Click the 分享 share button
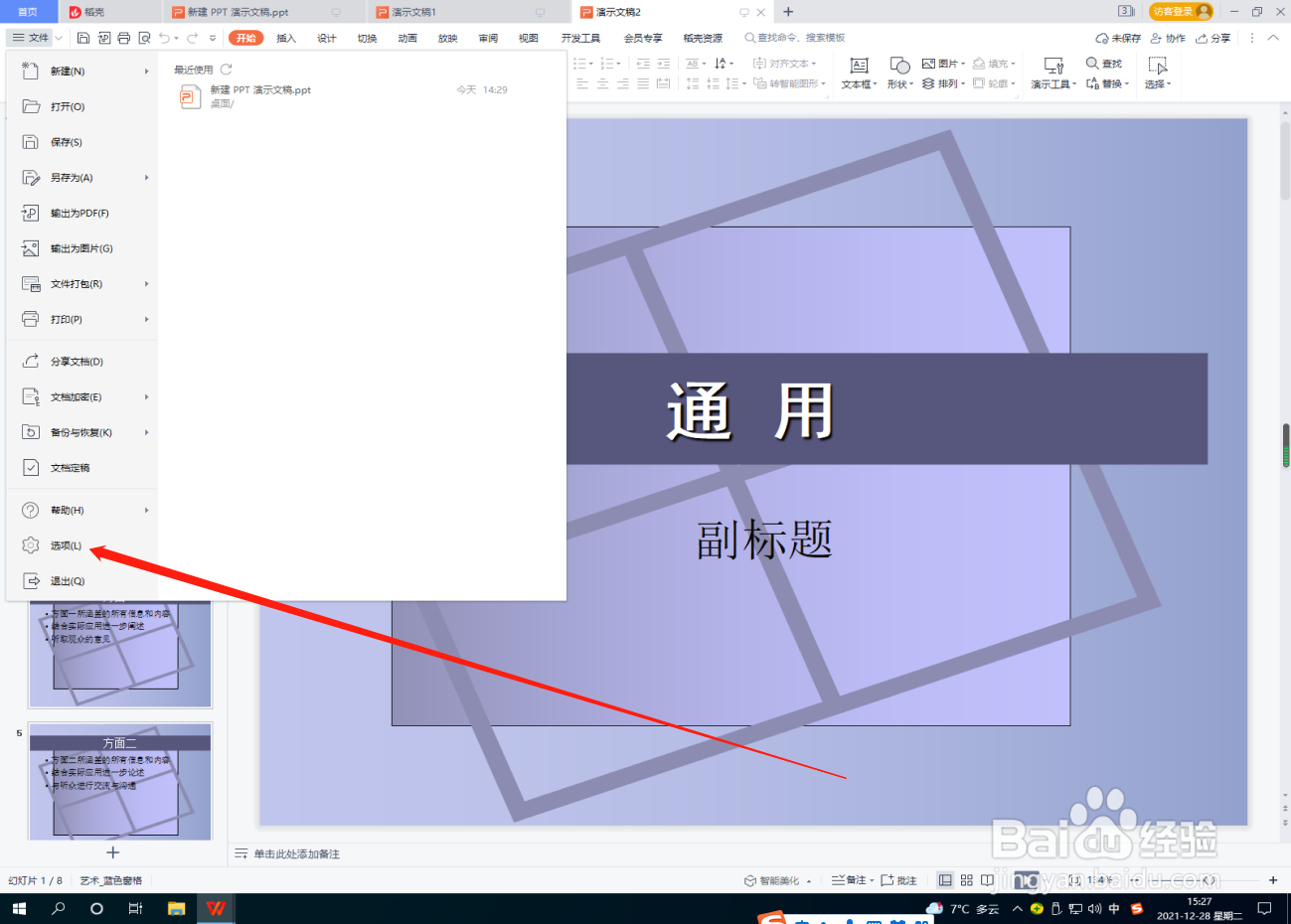Viewport: 1291px width, 924px height. 1213,38
